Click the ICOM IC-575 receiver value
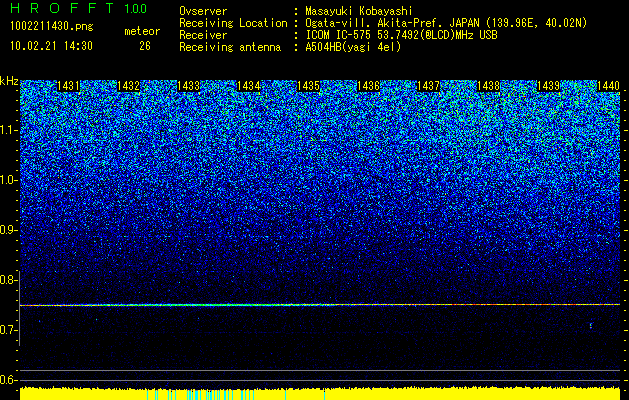This screenshot has width=629, height=400. tap(401, 35)
